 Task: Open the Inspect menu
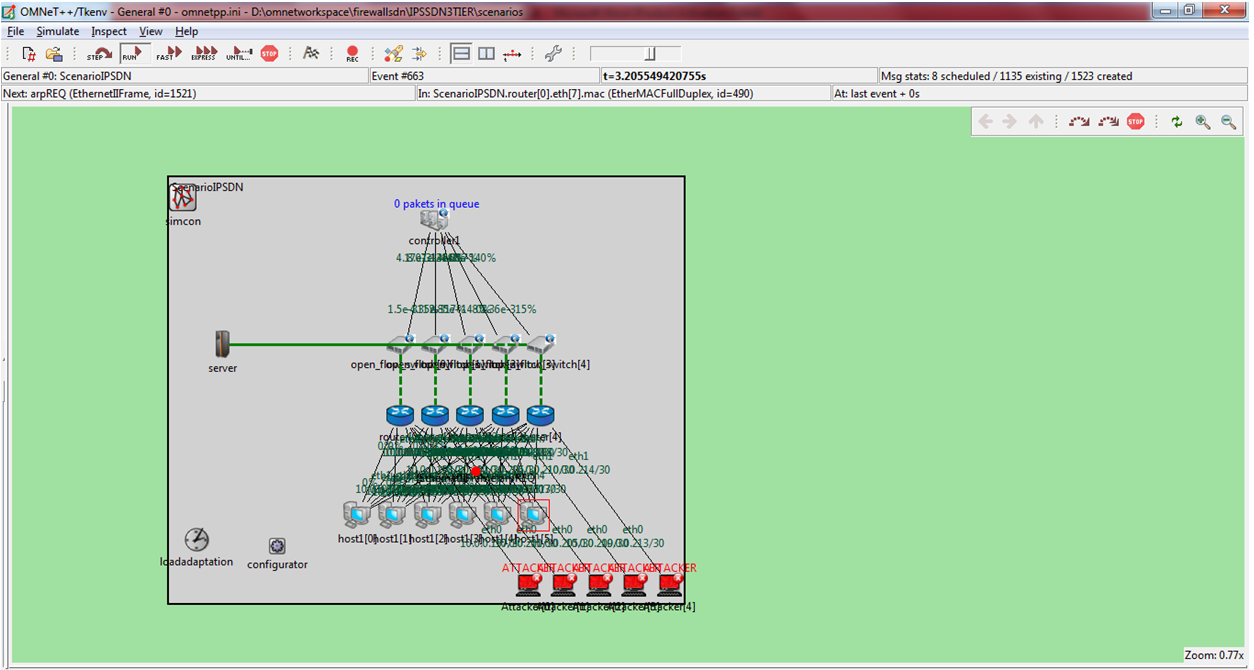[x=109, y=32]
